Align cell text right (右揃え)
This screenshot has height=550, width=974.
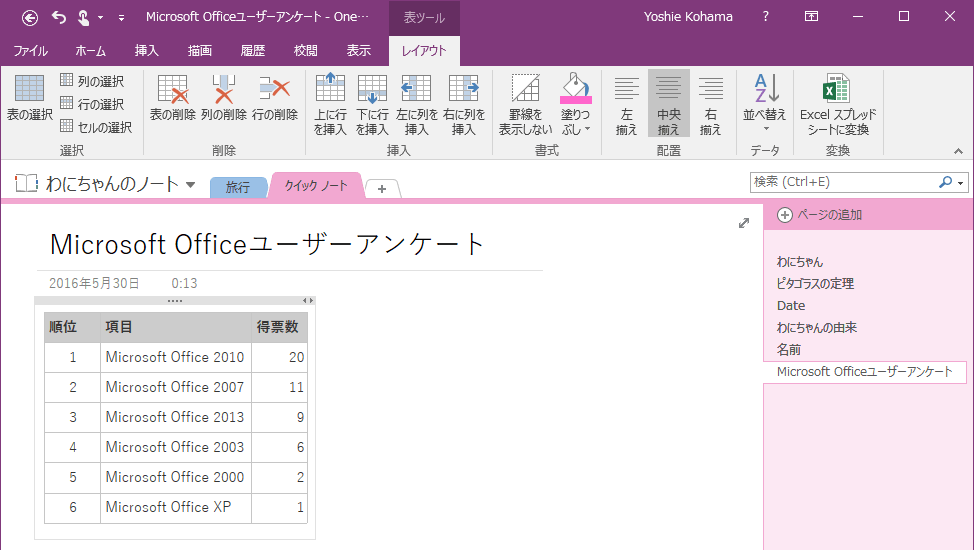click(710, 104)
